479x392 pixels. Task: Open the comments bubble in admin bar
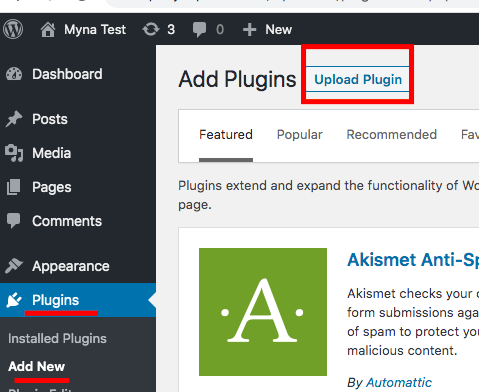click(x=199, y=30)
